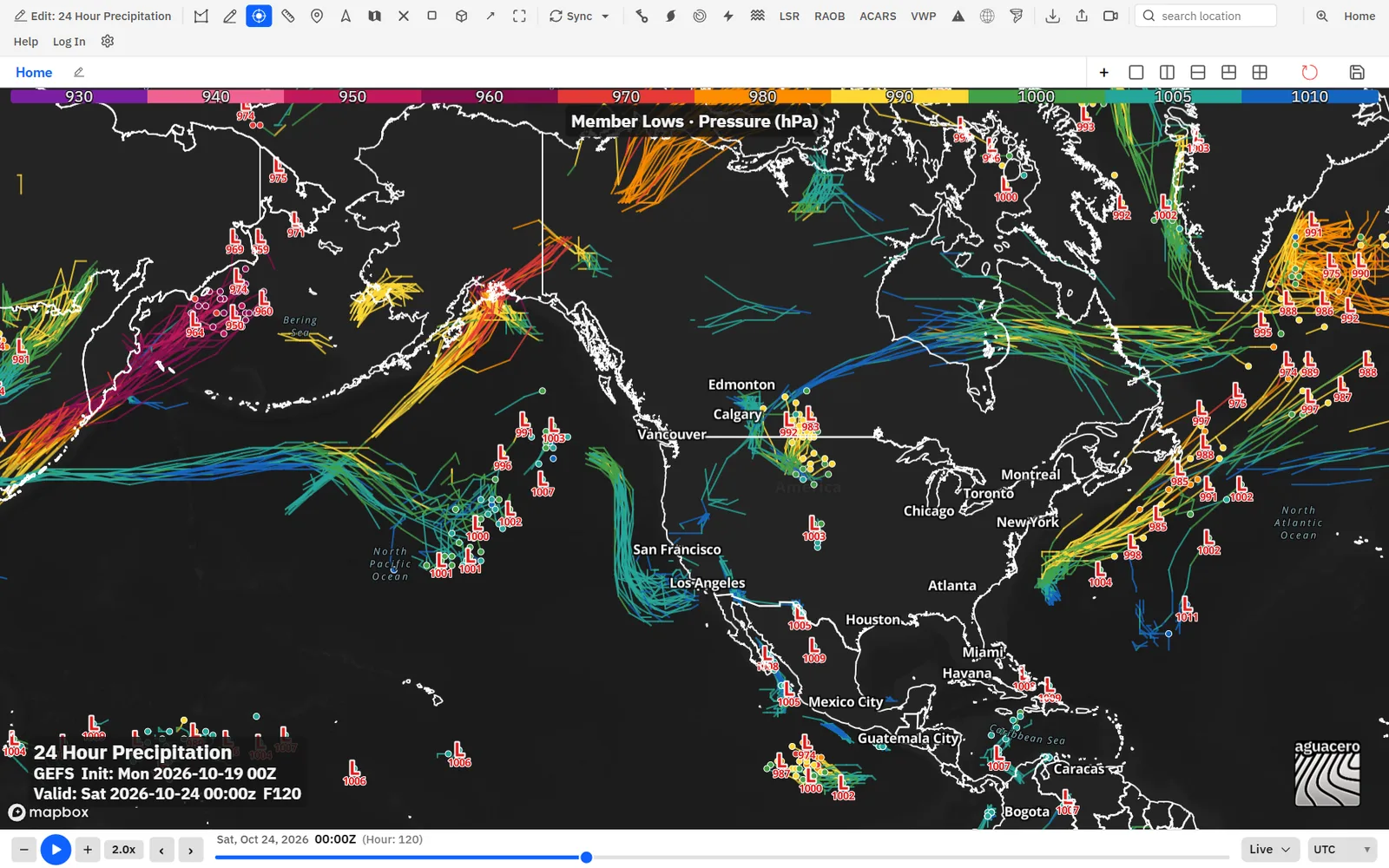Image resolution: width=1389 pixels, height=868 pixels.
Task: Select the 3D cube tool
Action: (461, 16)
